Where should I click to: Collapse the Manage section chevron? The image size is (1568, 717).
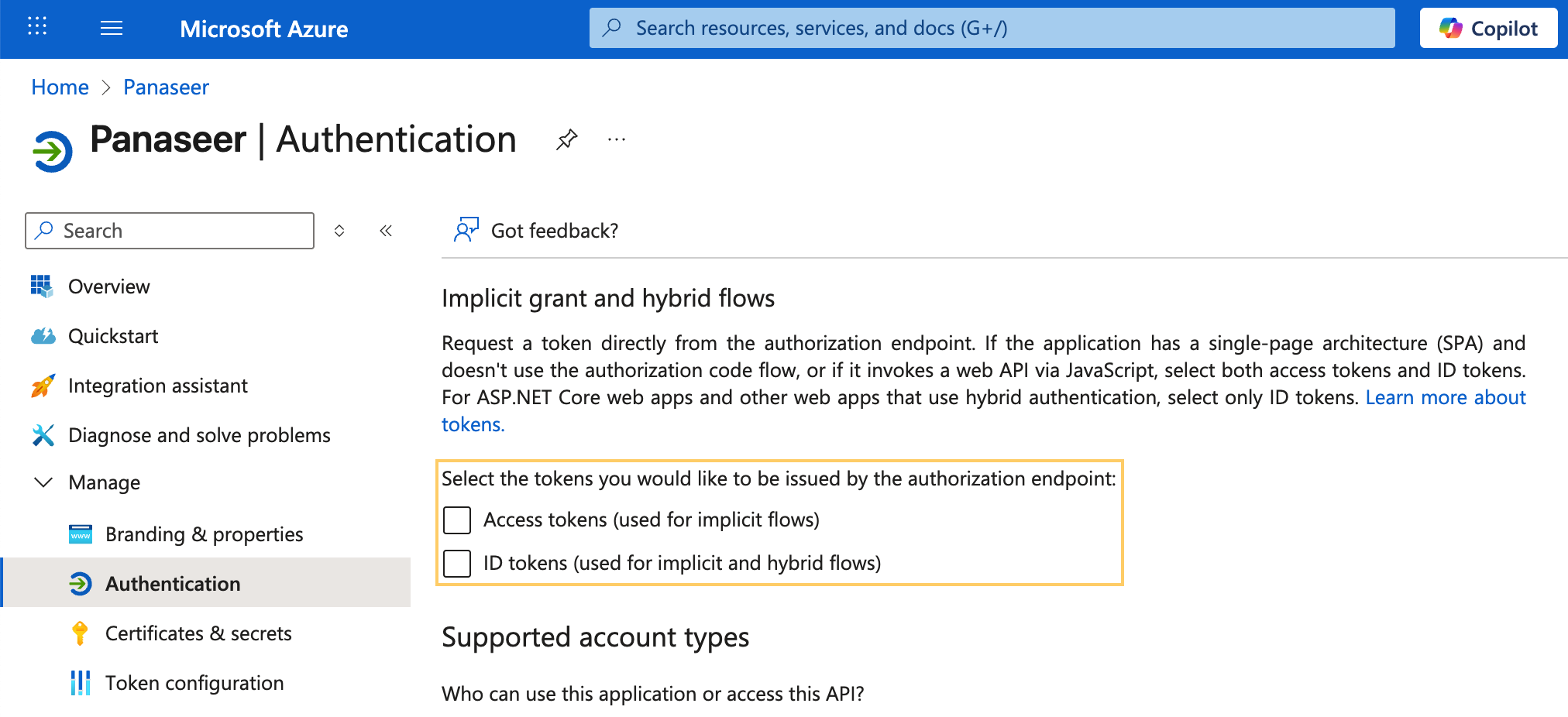43,482
